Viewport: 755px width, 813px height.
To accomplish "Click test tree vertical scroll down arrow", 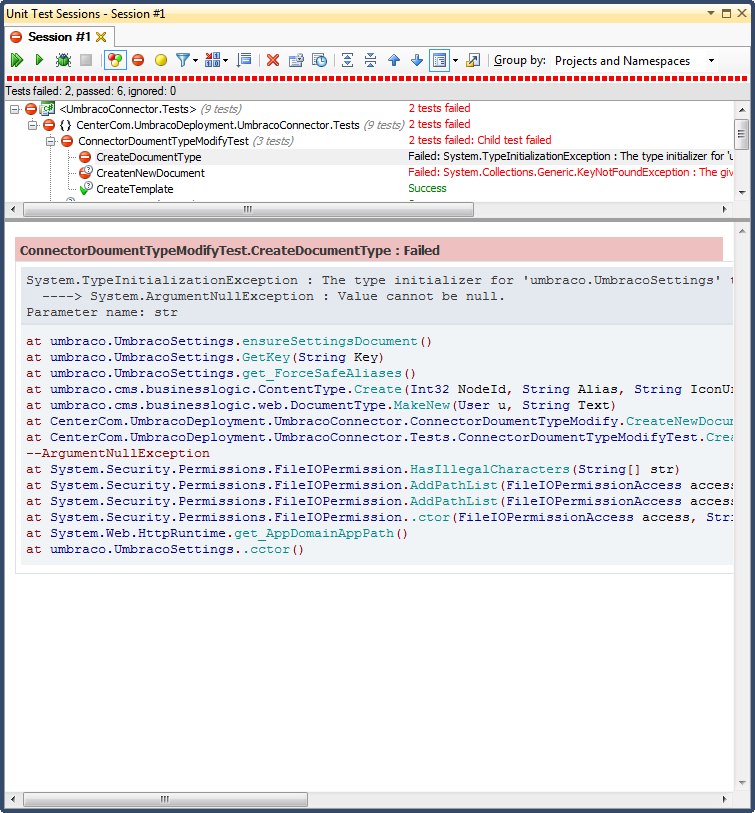I will [742, 192].
